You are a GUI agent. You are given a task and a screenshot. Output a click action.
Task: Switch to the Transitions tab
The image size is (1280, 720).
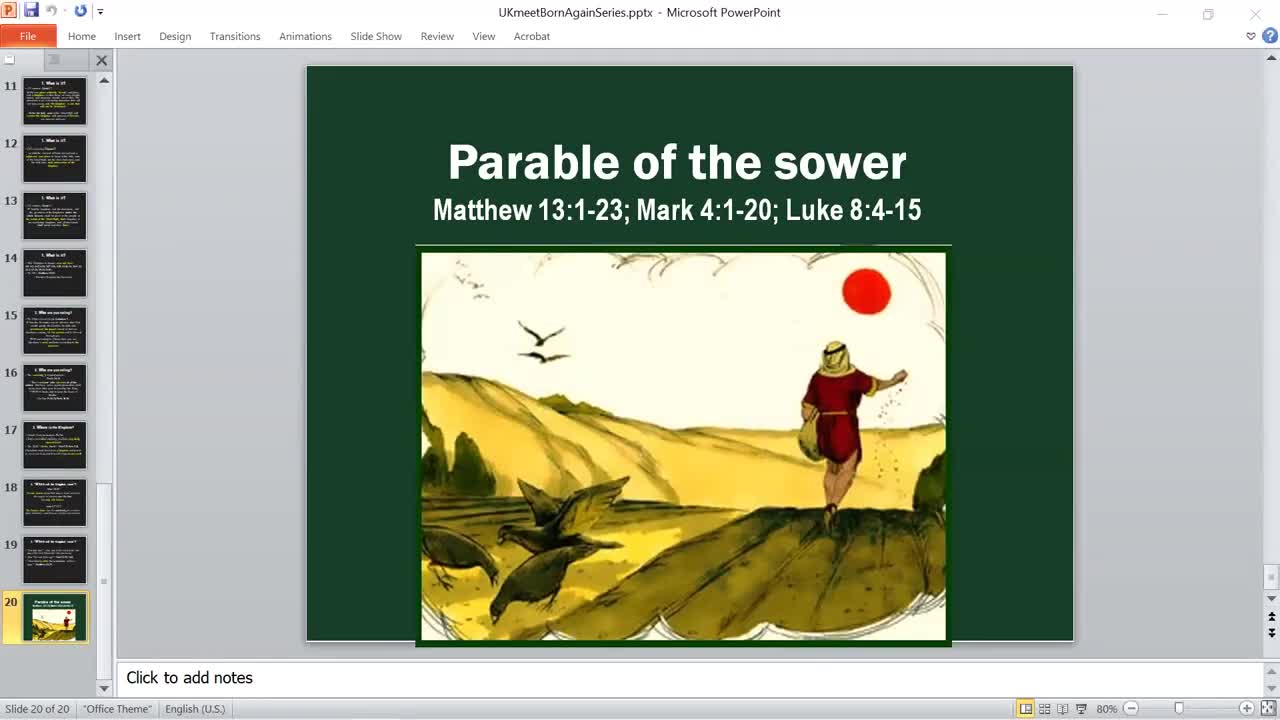(235, 36)
